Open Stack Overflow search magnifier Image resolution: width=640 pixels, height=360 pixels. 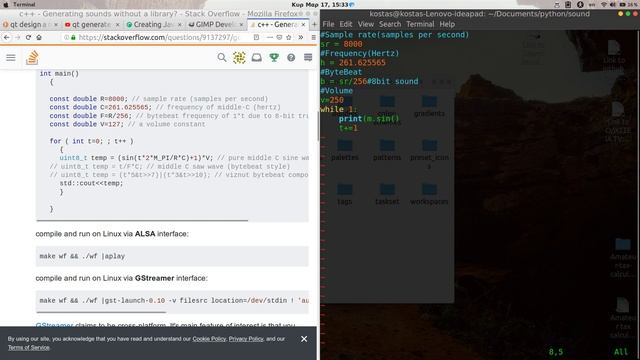click(222, 58)
